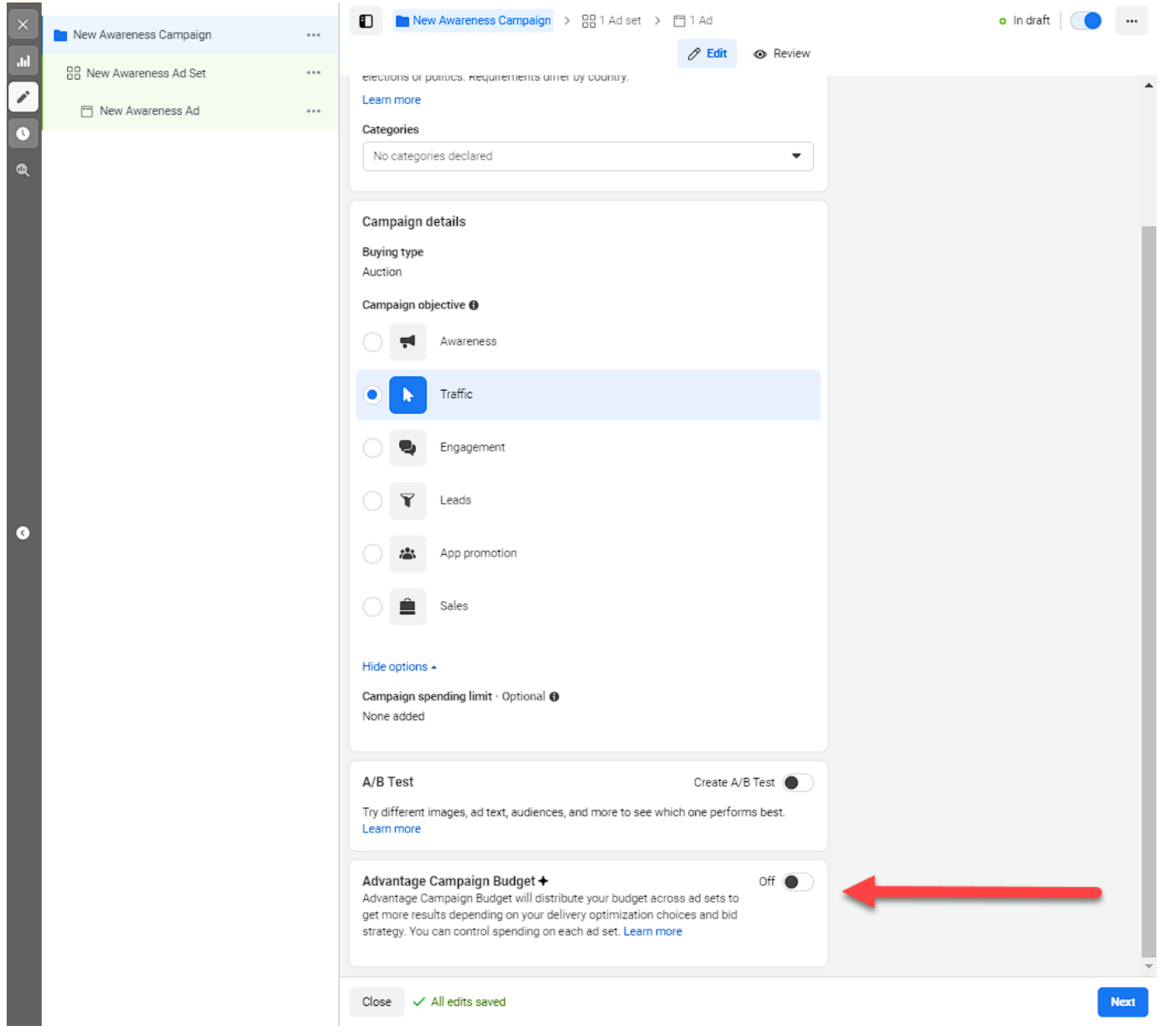Screen dimensions: 1167x1036
Task: Toggle the side panel layout icon
Action: [366, 21]
